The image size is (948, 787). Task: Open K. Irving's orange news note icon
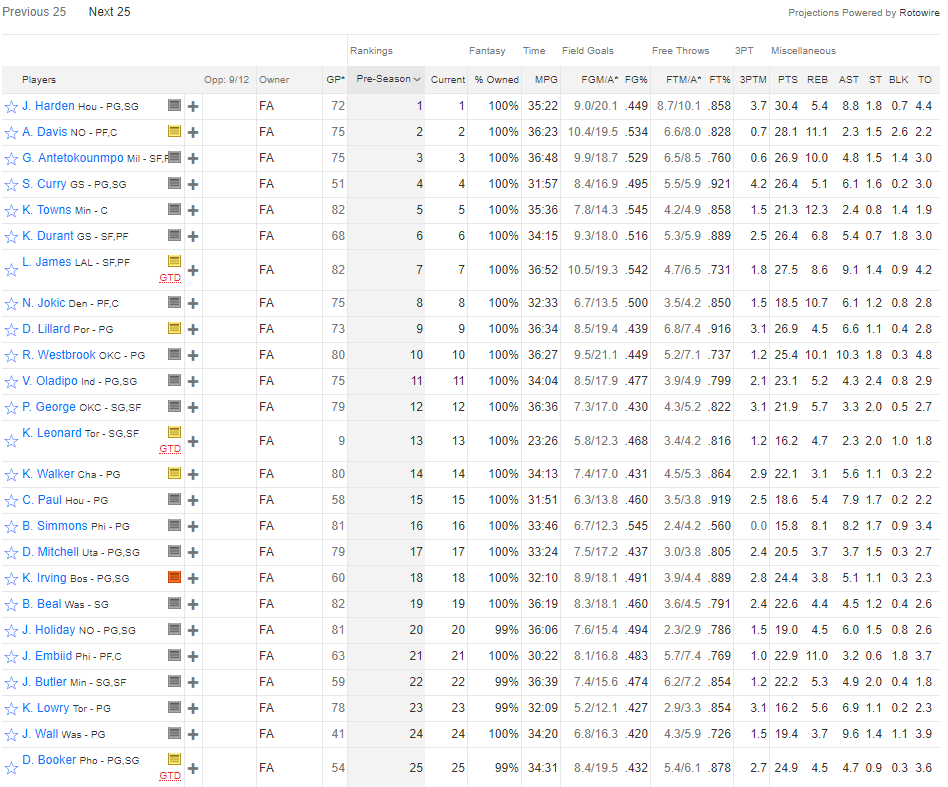[x=174, y=578]
